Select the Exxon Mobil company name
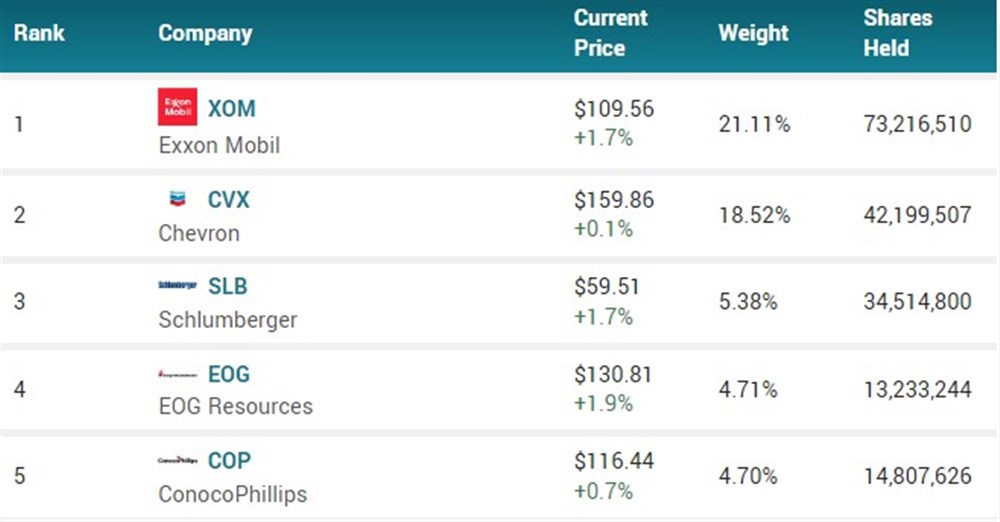 [x=219, y=145]
